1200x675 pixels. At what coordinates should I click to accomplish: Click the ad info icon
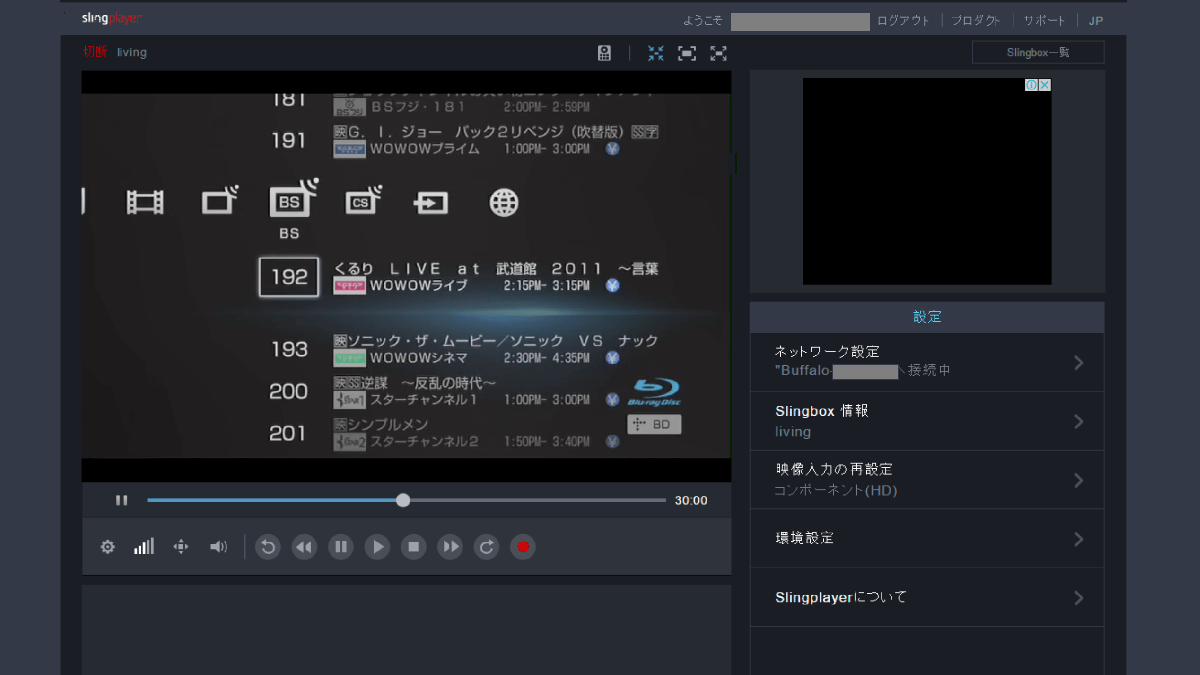tap(1032, 85)
